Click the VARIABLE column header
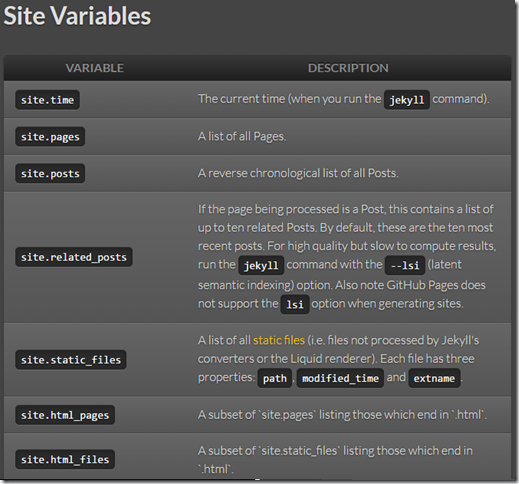This screenshot has height=484, width=519. (95, 68)
